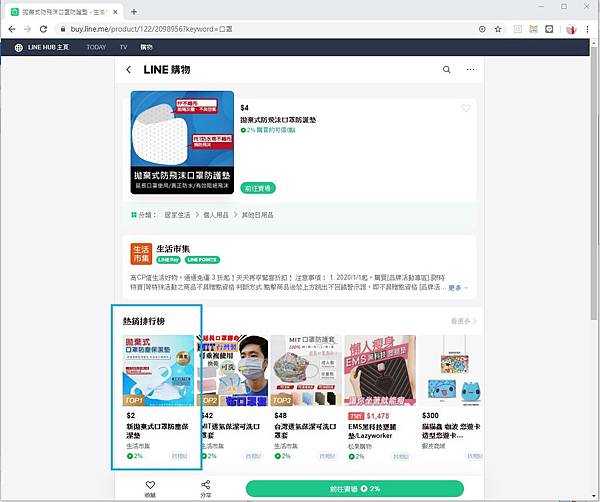600x502 pixels.
Task: Open the 購物 tab in LINE HUB bar
Action: point(146,47)
